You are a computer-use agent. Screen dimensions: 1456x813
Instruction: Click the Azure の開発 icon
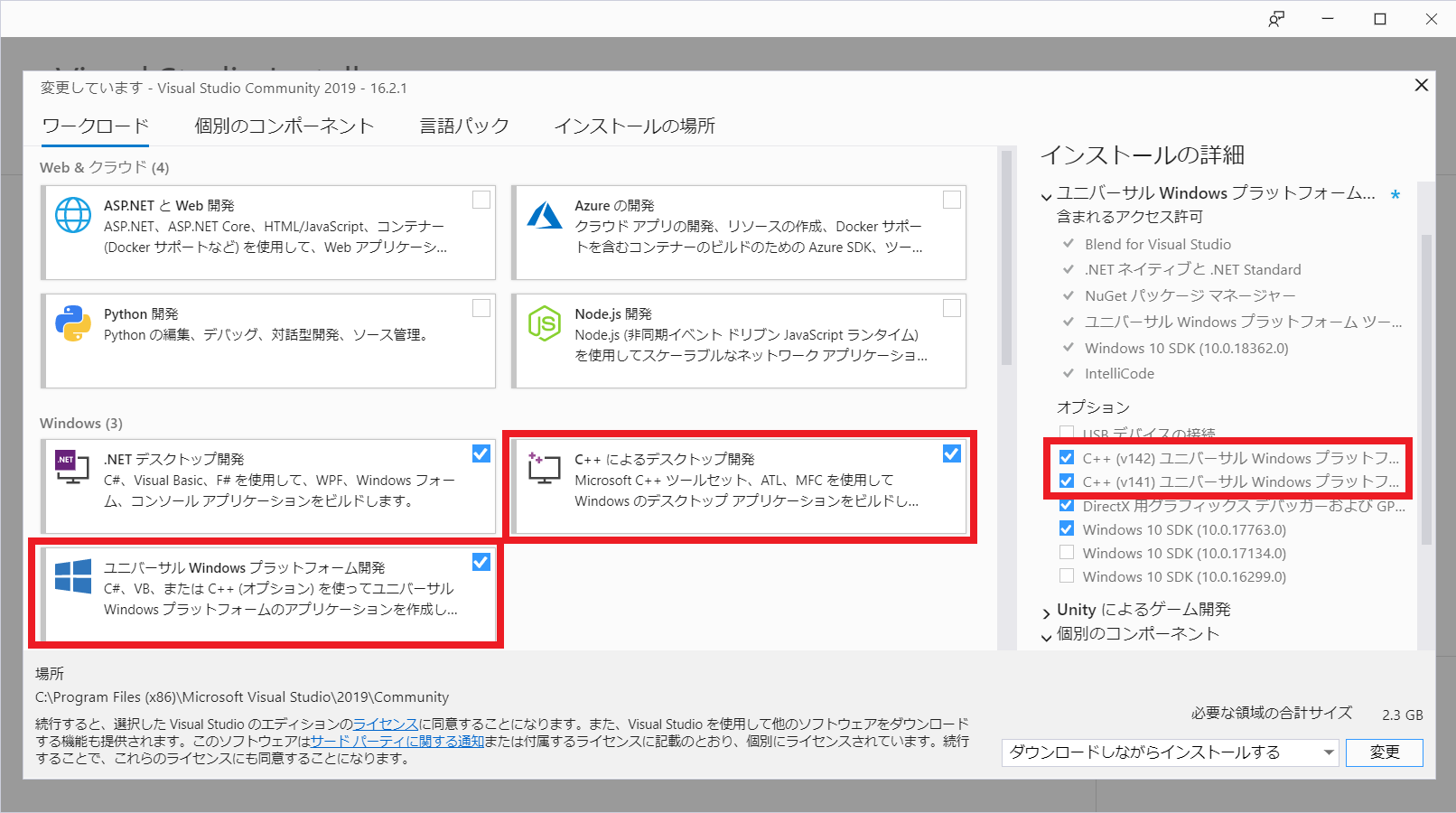tap(545, 215)
